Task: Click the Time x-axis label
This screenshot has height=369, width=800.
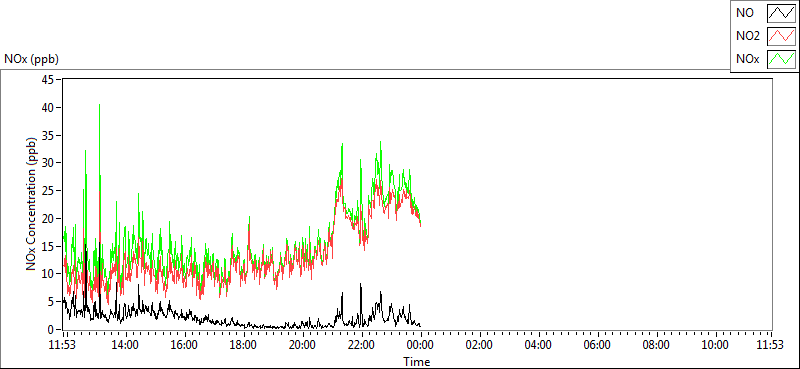Action: click(417, 362)
